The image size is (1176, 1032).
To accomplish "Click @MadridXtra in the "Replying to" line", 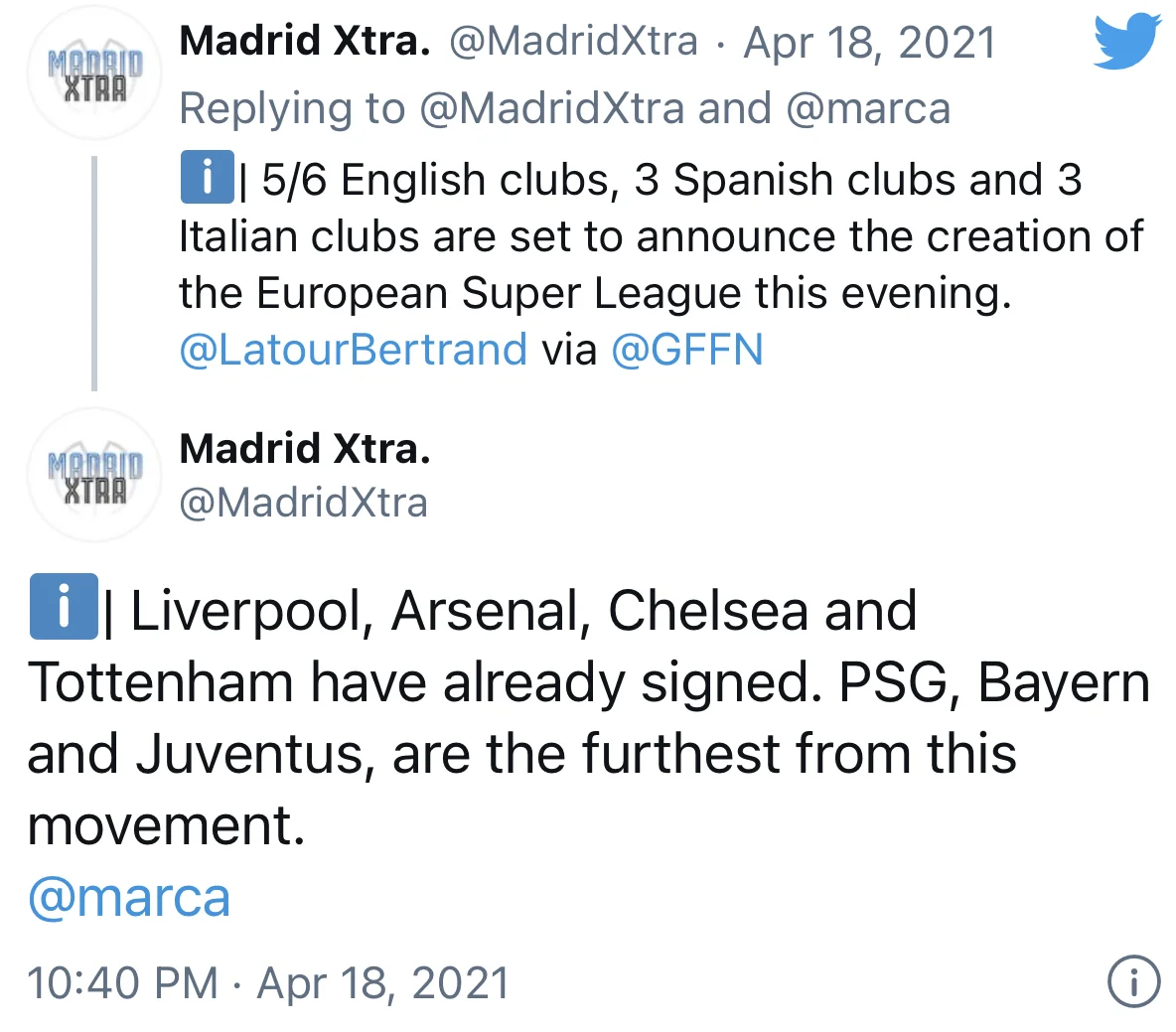I will click(x=551, y=108).
